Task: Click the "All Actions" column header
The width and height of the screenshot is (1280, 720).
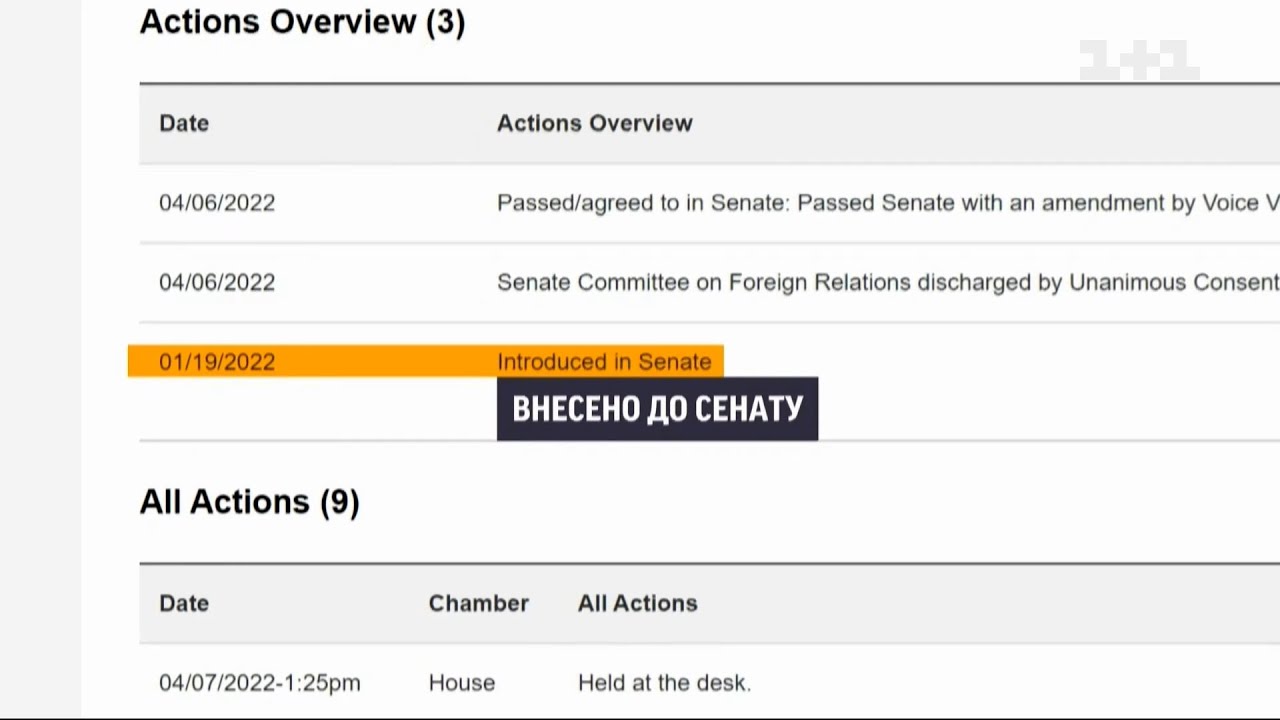Action: pos(637,603)
